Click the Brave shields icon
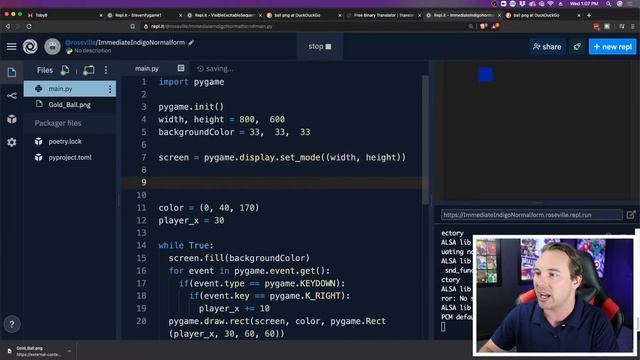The image size is (640, 360). (x=484, y=27)
